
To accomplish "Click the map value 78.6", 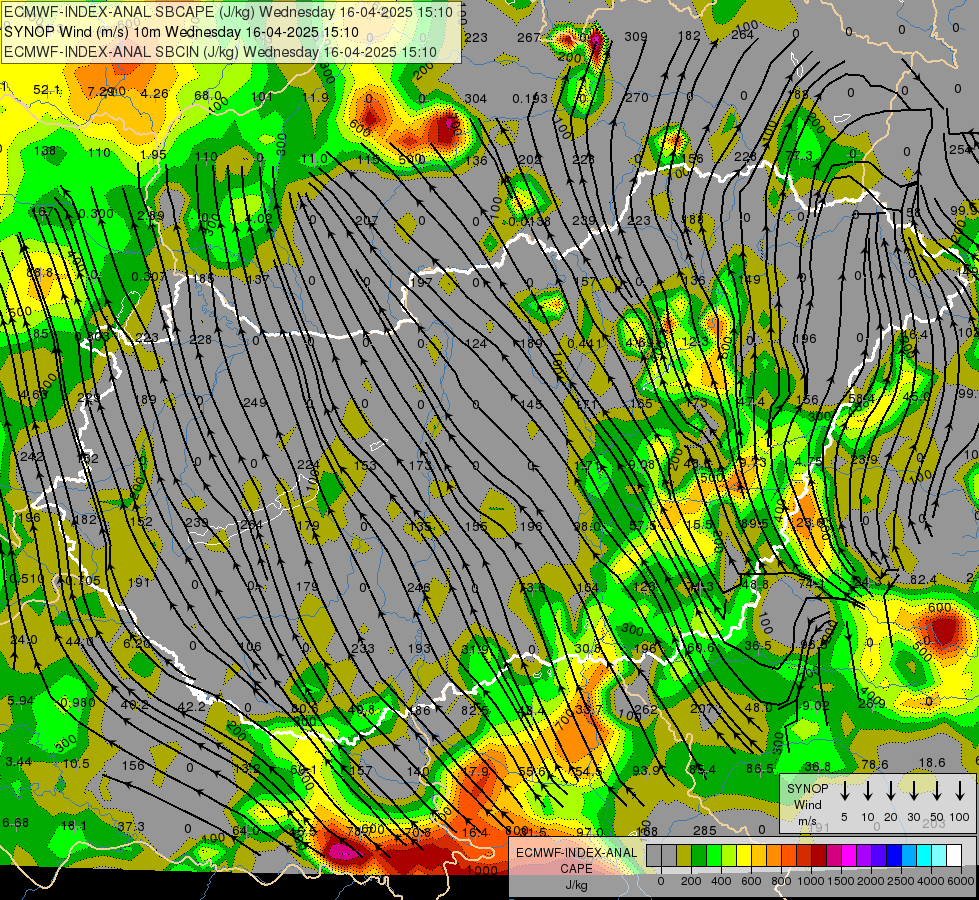I will 875,765.
